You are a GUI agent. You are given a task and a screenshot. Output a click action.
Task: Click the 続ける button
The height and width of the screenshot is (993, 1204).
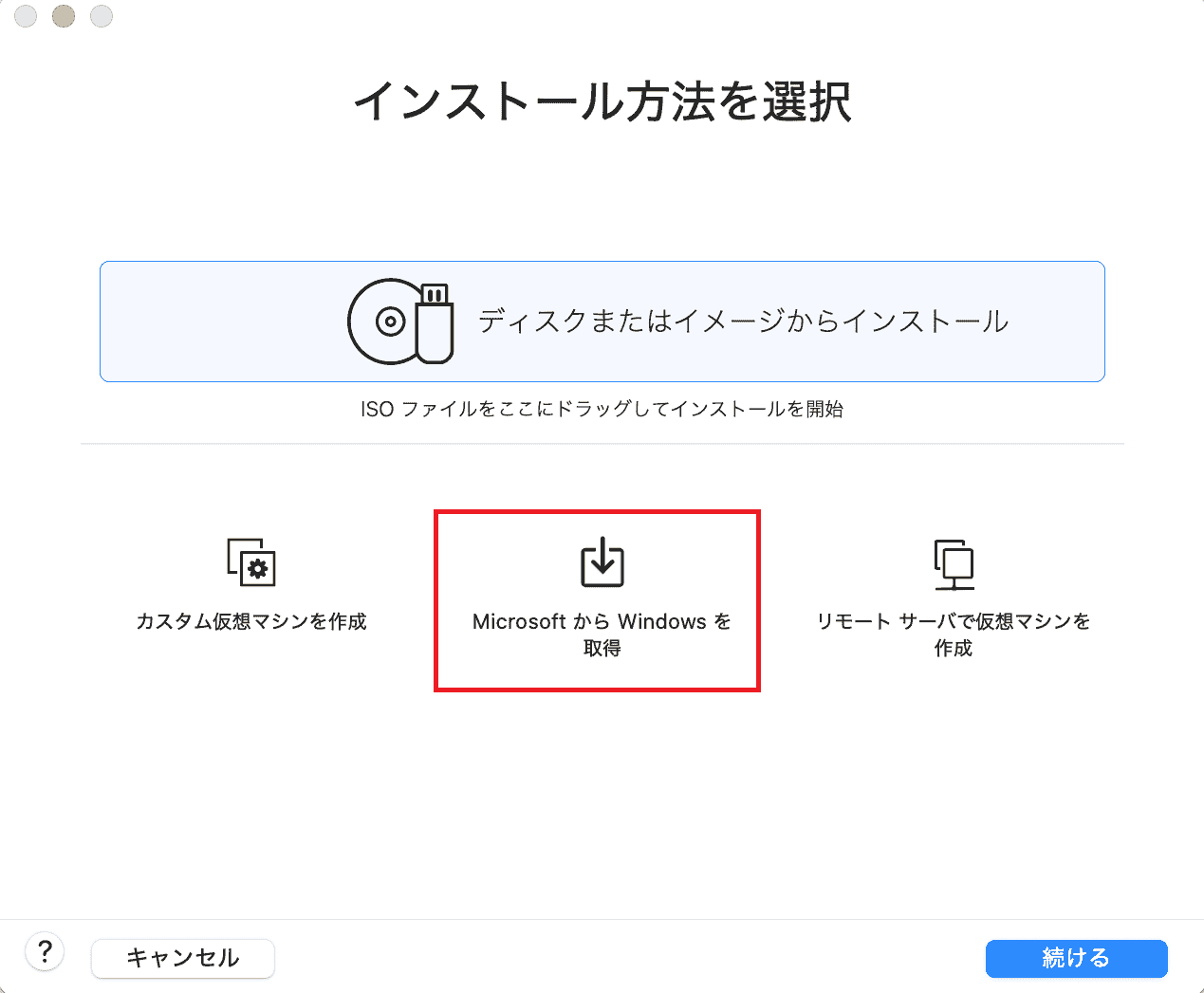pos(1076,958)
